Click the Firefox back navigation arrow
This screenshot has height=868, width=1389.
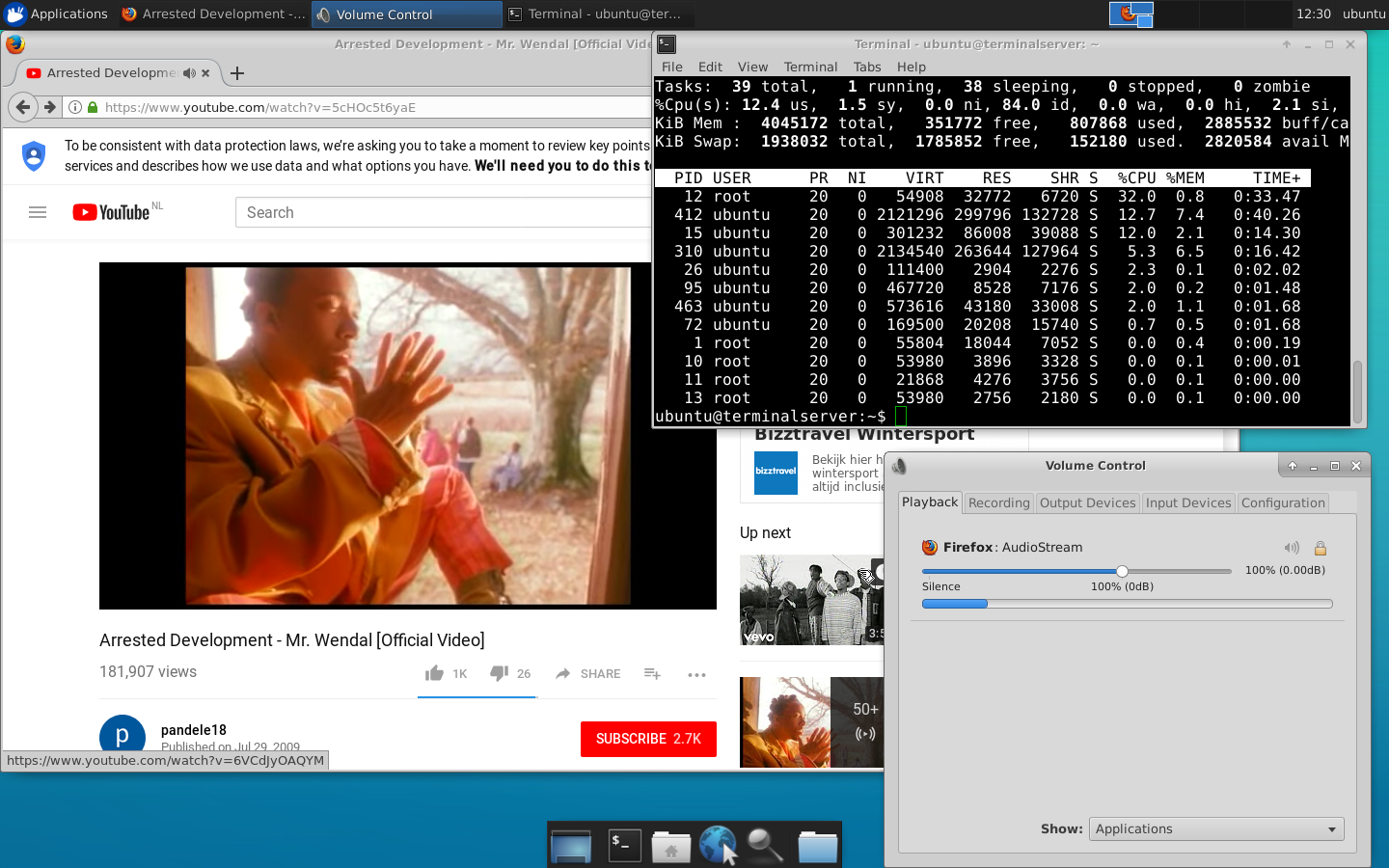pos(24,107)
